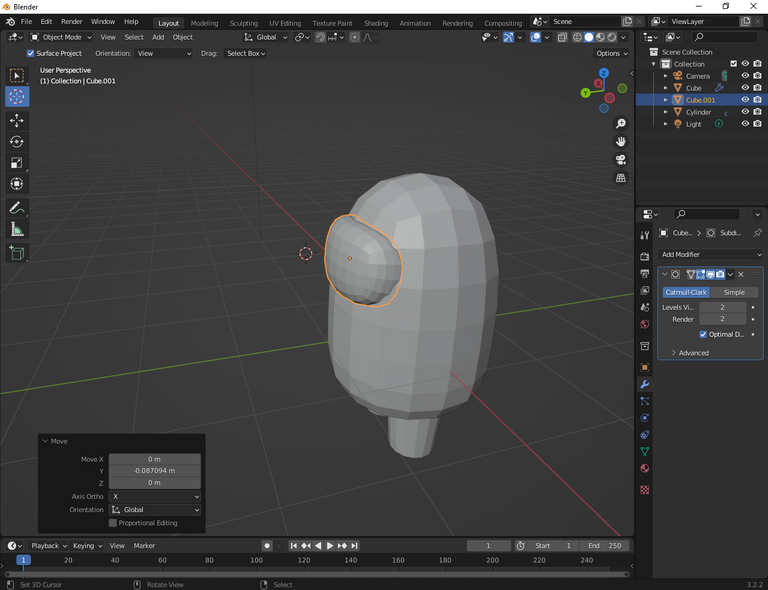Screen dimensions: 768x590
Task: Click the Move Y value field
Action: [x=155, y=471]
